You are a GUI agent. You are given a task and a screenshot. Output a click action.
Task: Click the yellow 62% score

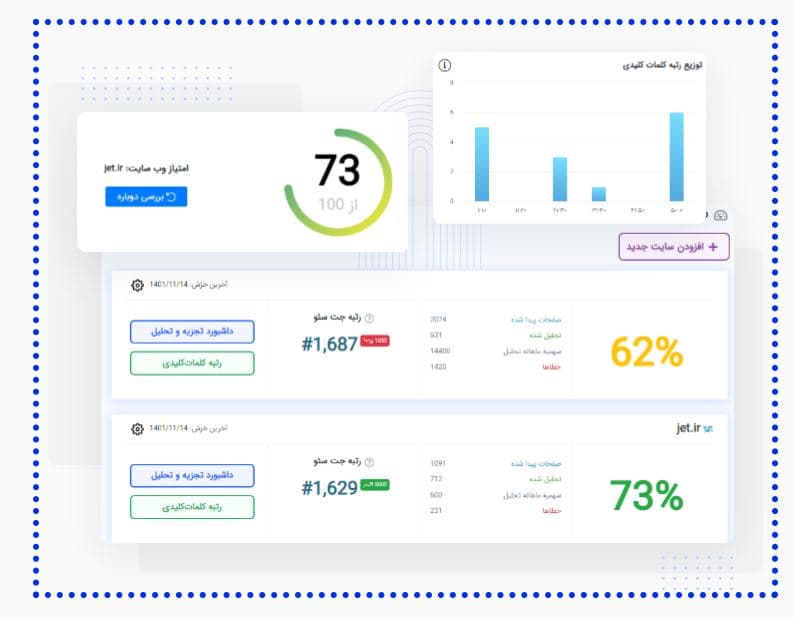[646, 351]
